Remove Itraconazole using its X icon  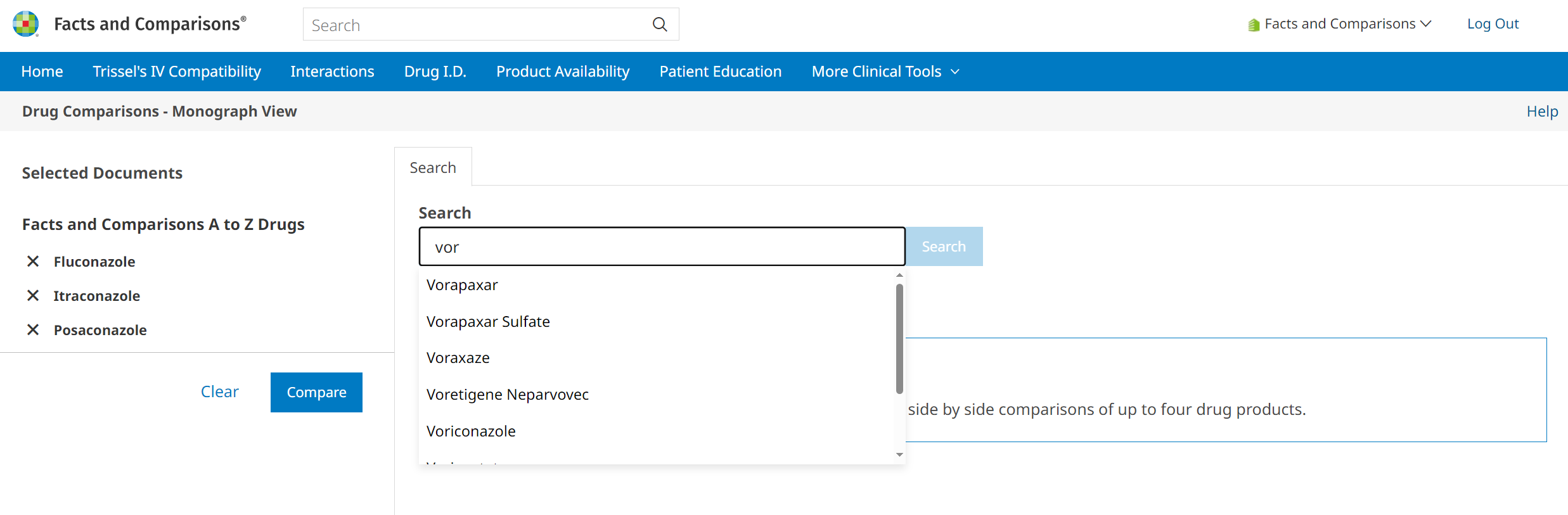(33, 296)
